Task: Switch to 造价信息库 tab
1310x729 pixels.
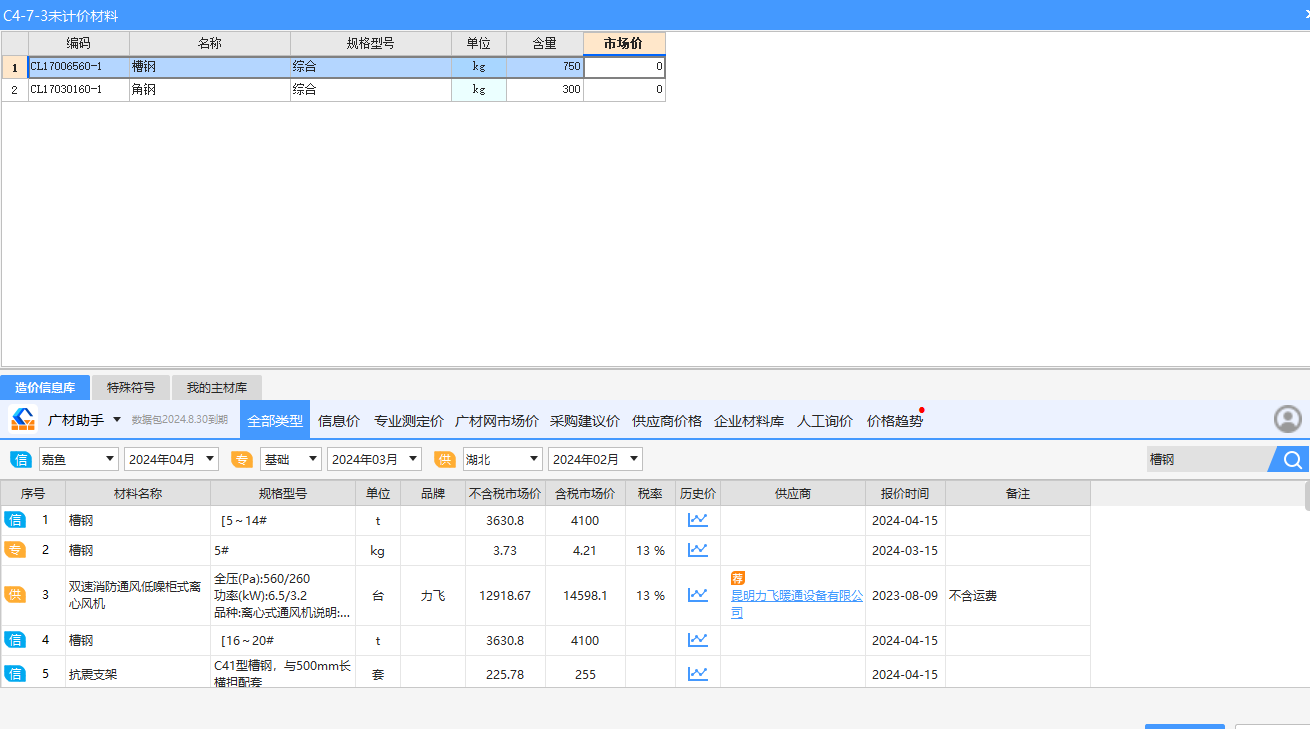Action: (x=45, y=388)
